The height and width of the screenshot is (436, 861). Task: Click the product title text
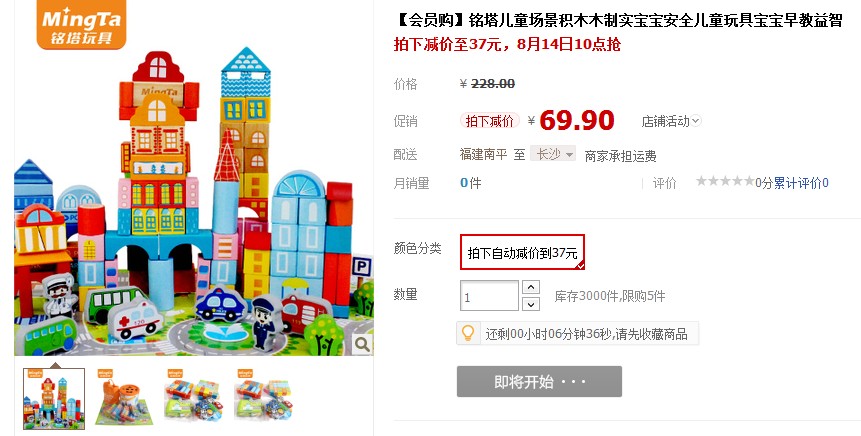pos(618,20)
